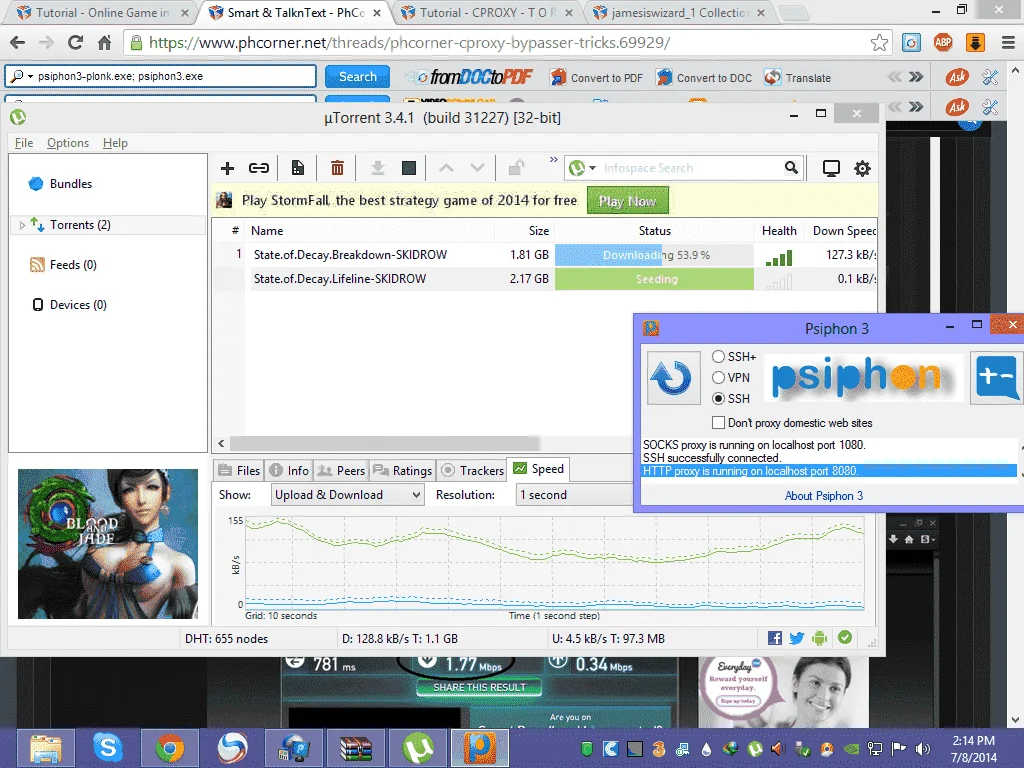Click the Infospace Search input field

click(x=691, y=168)
